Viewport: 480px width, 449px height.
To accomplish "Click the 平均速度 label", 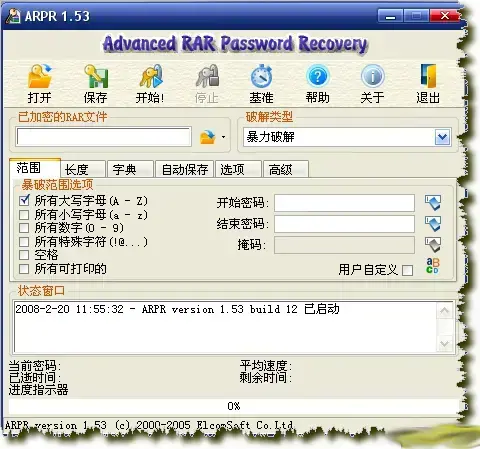I will click(266, 366).
